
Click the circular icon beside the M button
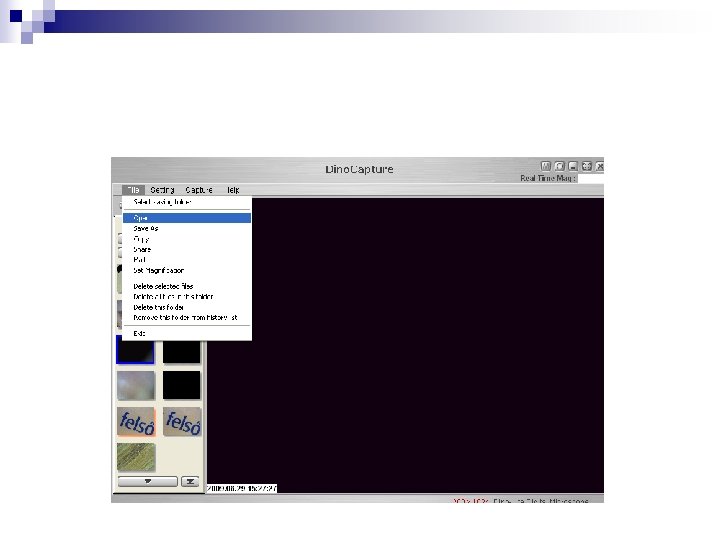coord(559,166)
